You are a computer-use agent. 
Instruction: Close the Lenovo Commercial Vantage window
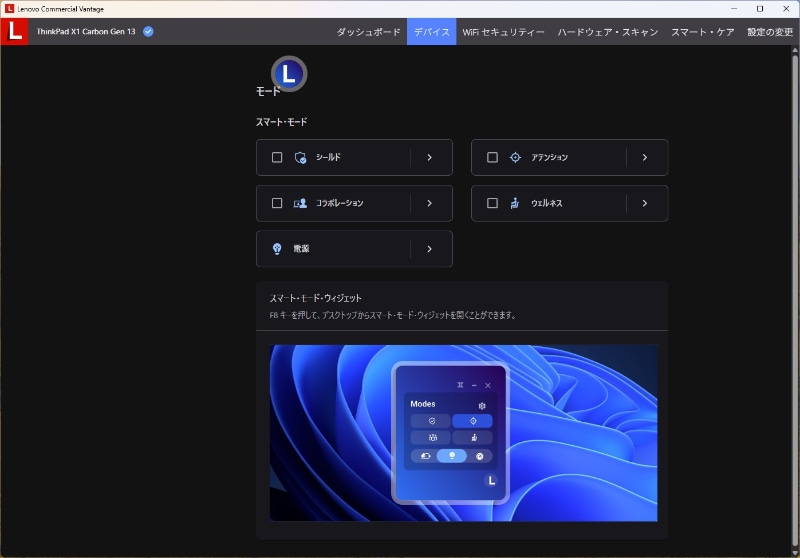(786, 9)
